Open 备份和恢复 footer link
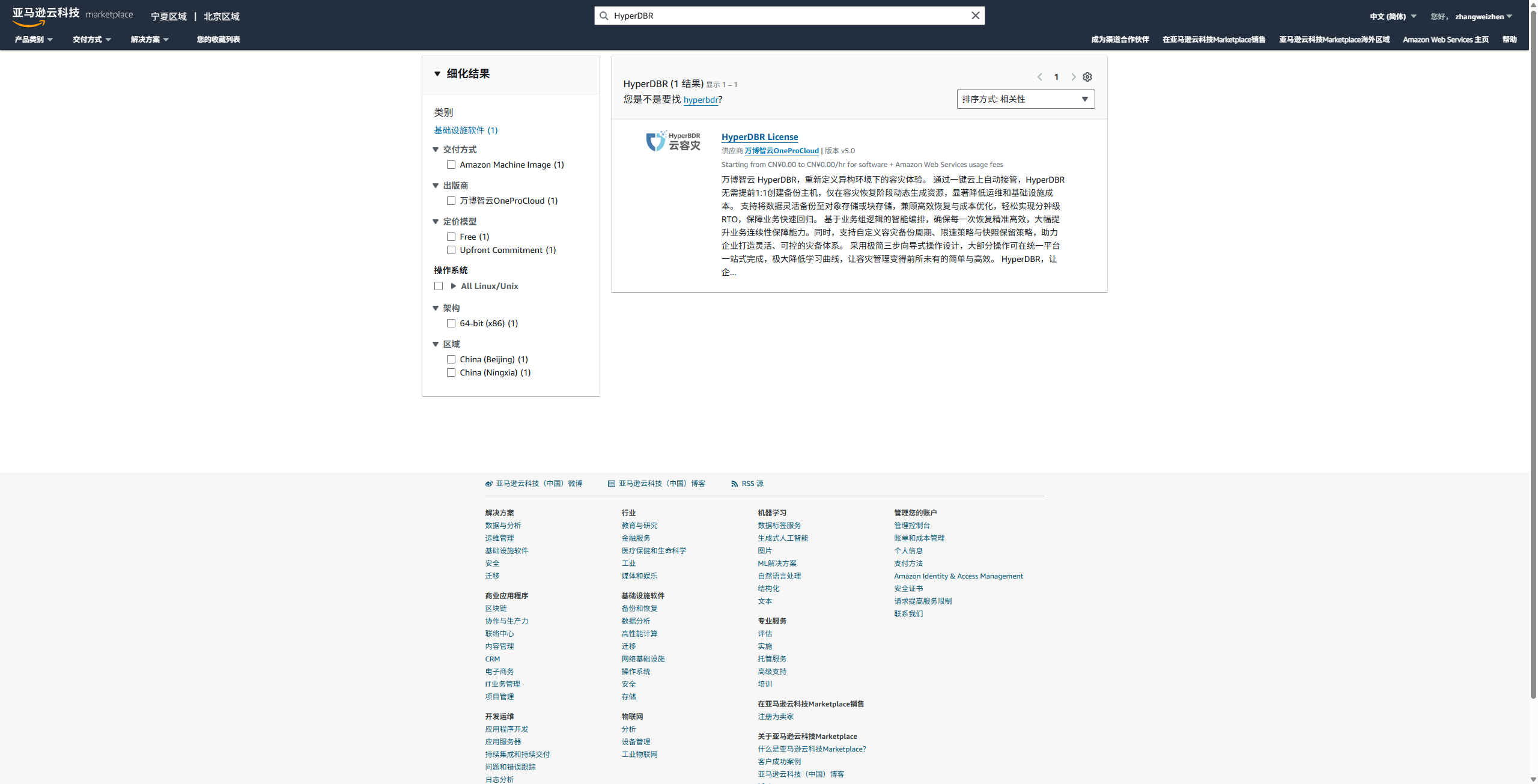Image resolution: width=1538 pixels, height=784 pixels. click(639, 609)
